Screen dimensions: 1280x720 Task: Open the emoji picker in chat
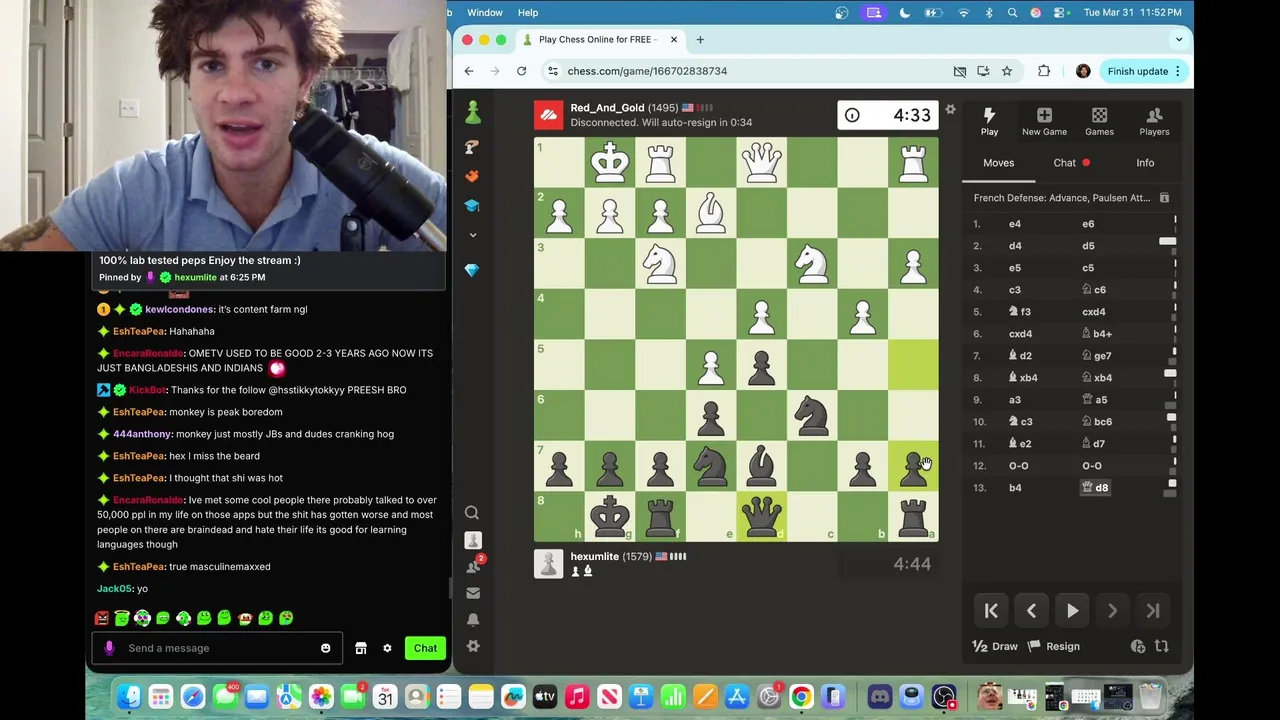click(x=325, y=648)
